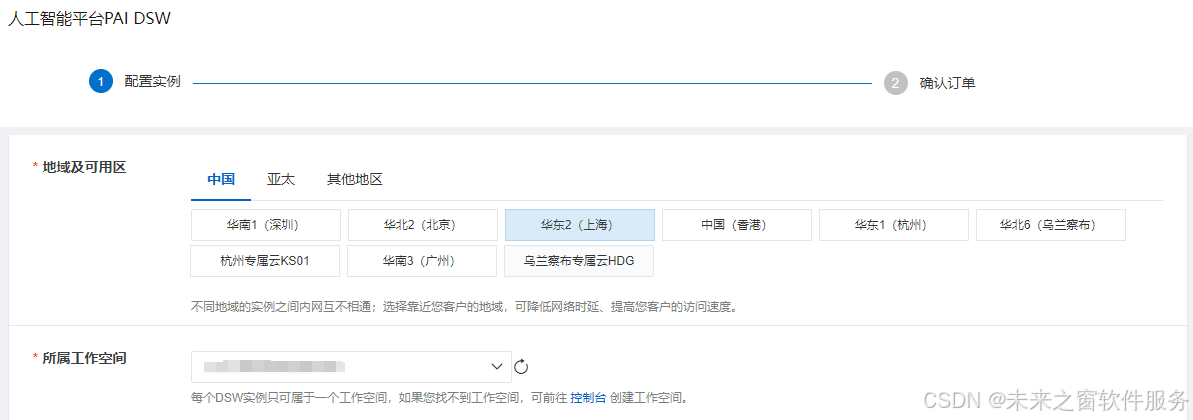Click the 配置实例 step label
The height and width of the screenshot is (420, 1193).
(153, 82)
